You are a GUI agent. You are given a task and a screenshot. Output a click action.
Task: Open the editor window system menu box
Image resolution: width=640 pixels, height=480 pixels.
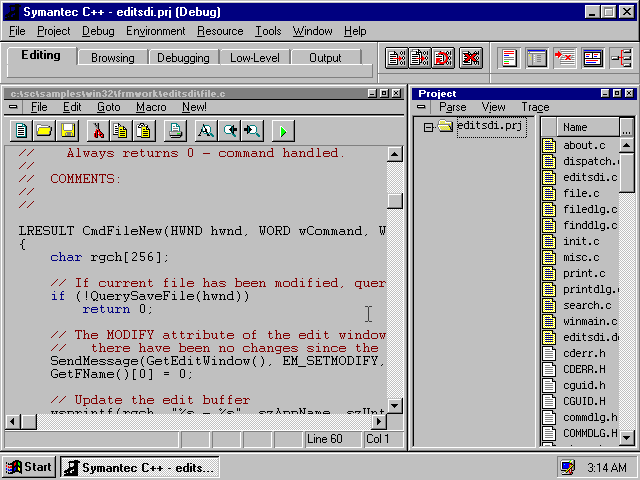coord(13,107)
